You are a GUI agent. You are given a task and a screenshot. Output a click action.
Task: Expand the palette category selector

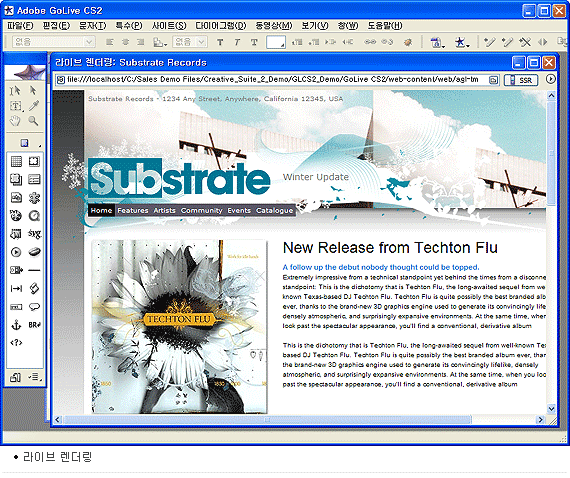coord(26,143)
